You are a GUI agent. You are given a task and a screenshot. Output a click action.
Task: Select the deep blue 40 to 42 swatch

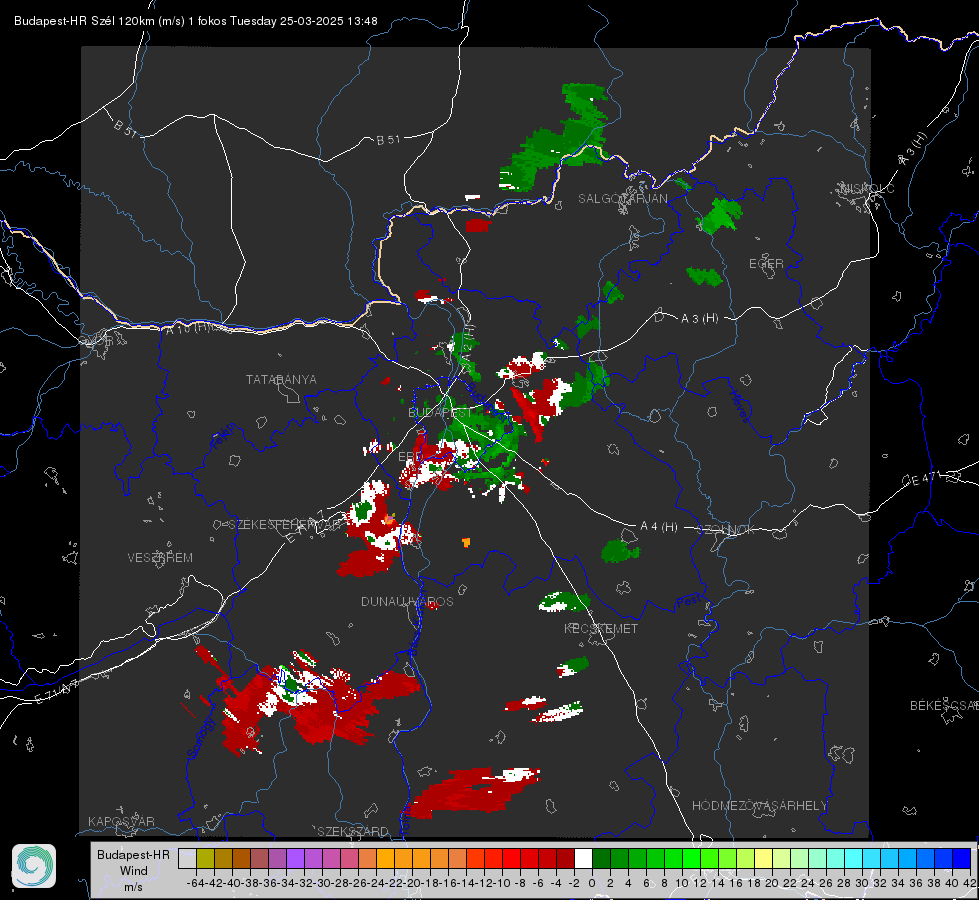click(962, 858)
